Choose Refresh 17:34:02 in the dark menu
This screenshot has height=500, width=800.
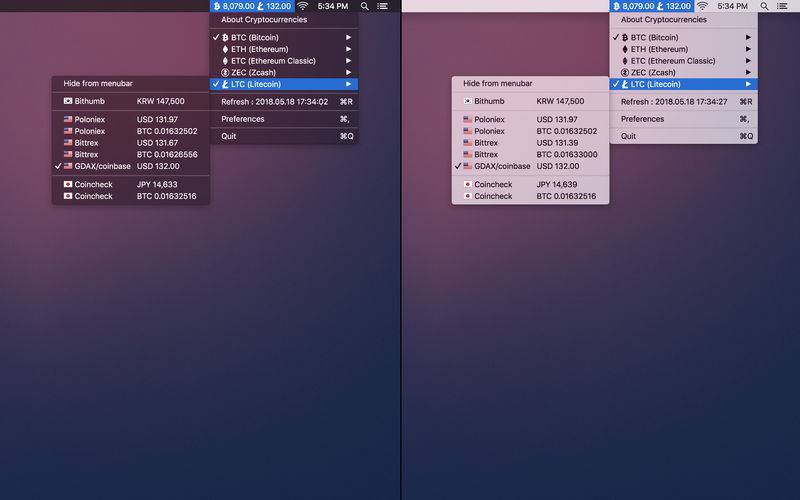coord(284,102)
